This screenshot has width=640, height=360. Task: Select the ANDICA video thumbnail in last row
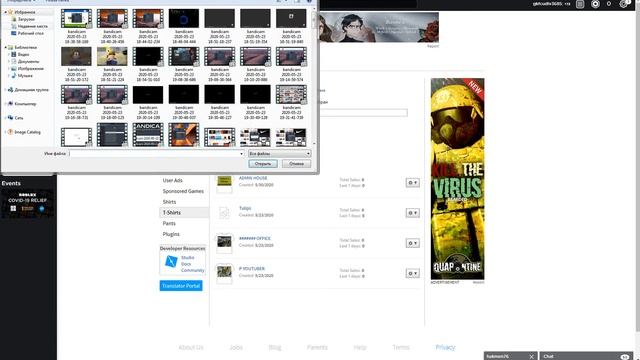click(x=148, y=135)
